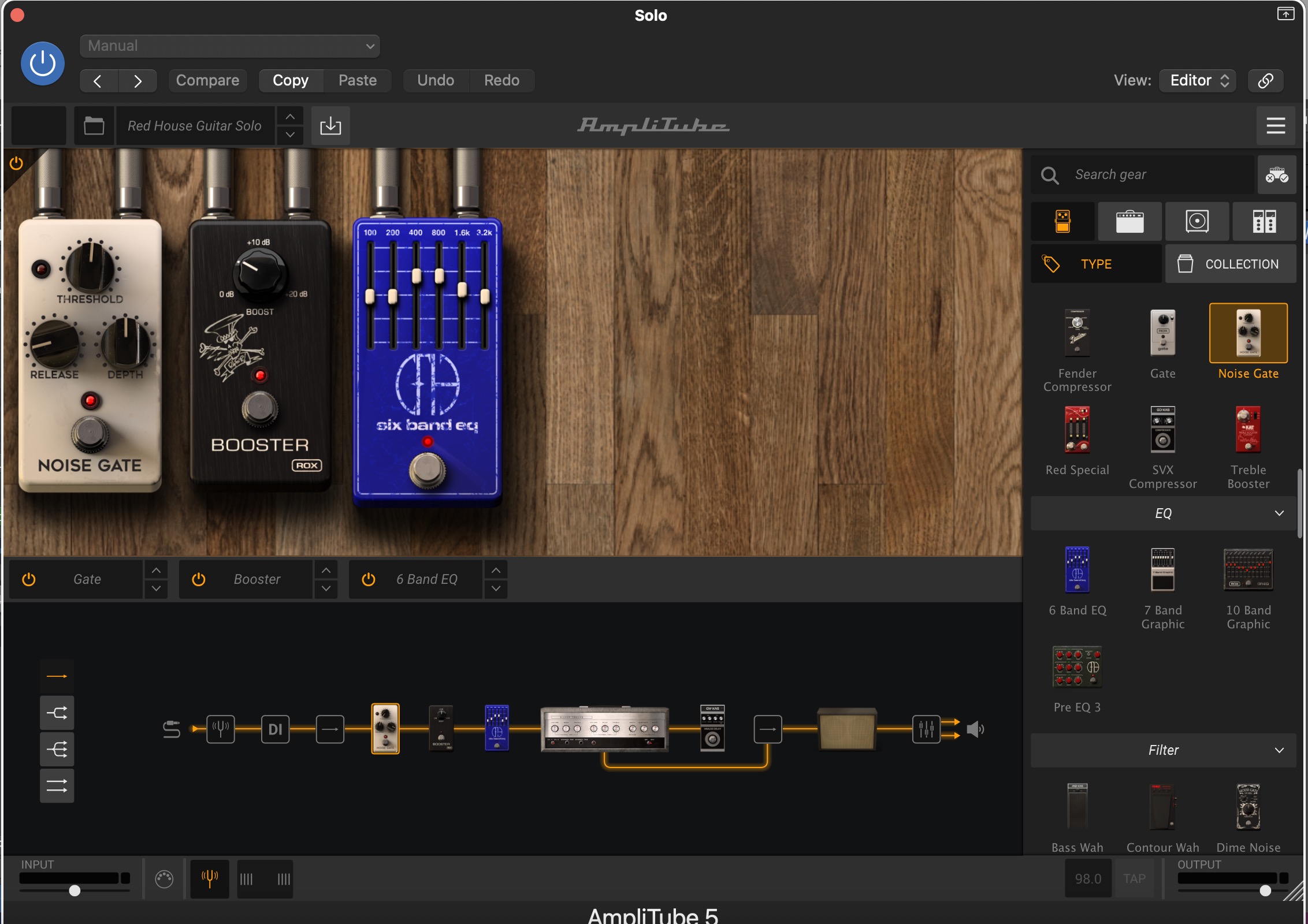Viewport: 1308px width, 924px height.
Task: Step 6 Band EQ model up arrow
Action: [496, 570]
